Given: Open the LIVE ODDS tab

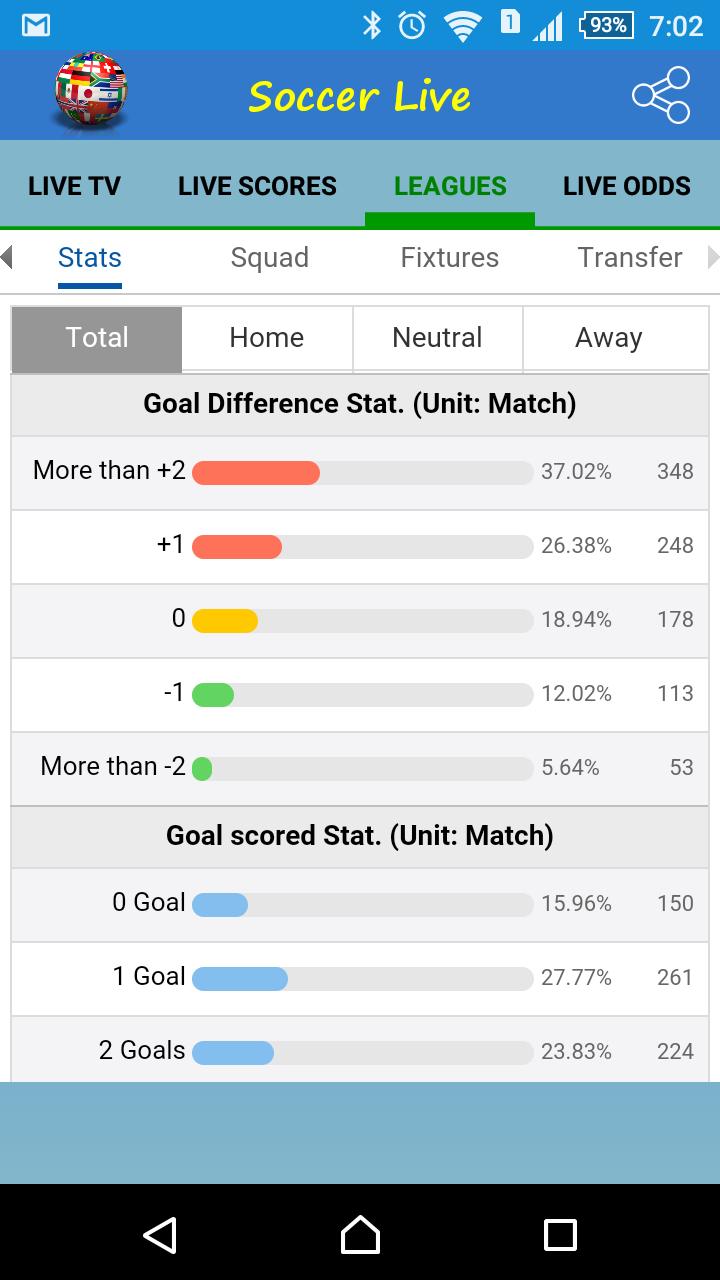Looking at the screenshot, I should point(627,186).
